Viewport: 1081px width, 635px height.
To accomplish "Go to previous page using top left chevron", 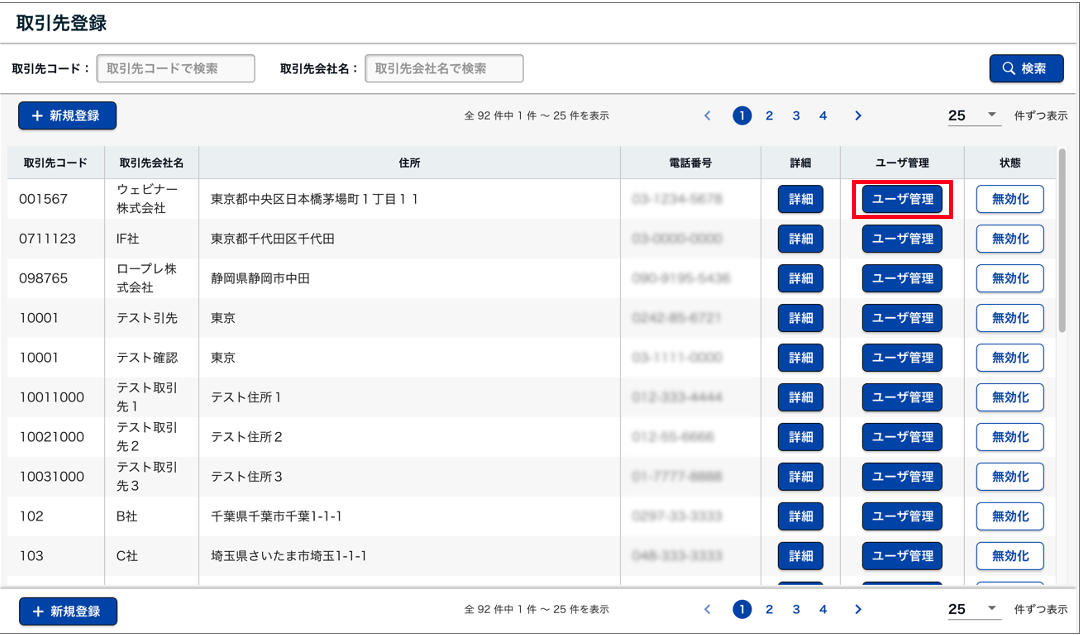I will tap(707, 116).
